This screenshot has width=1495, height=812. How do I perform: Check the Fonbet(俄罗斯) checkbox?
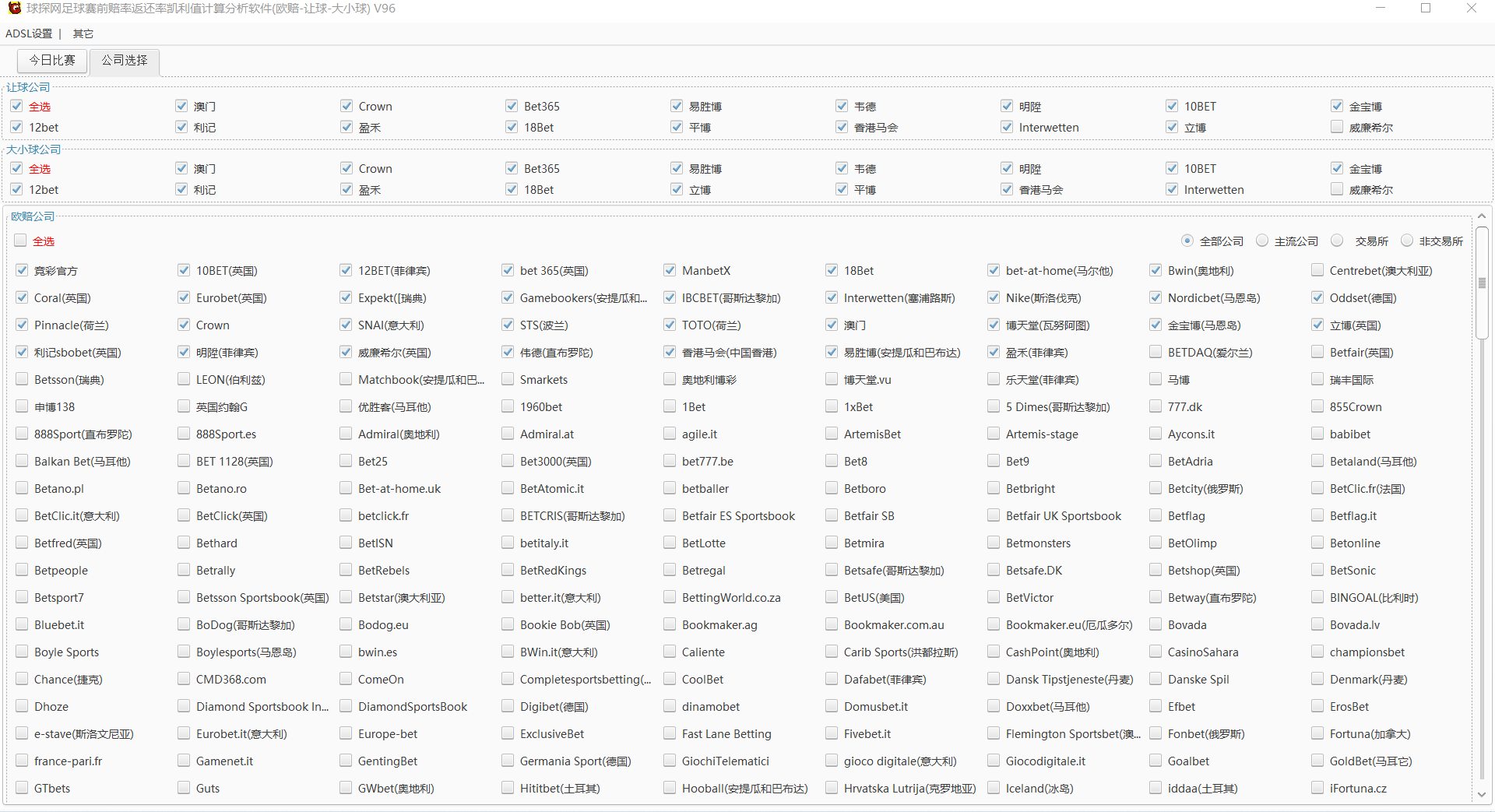tap(1156, 733)
